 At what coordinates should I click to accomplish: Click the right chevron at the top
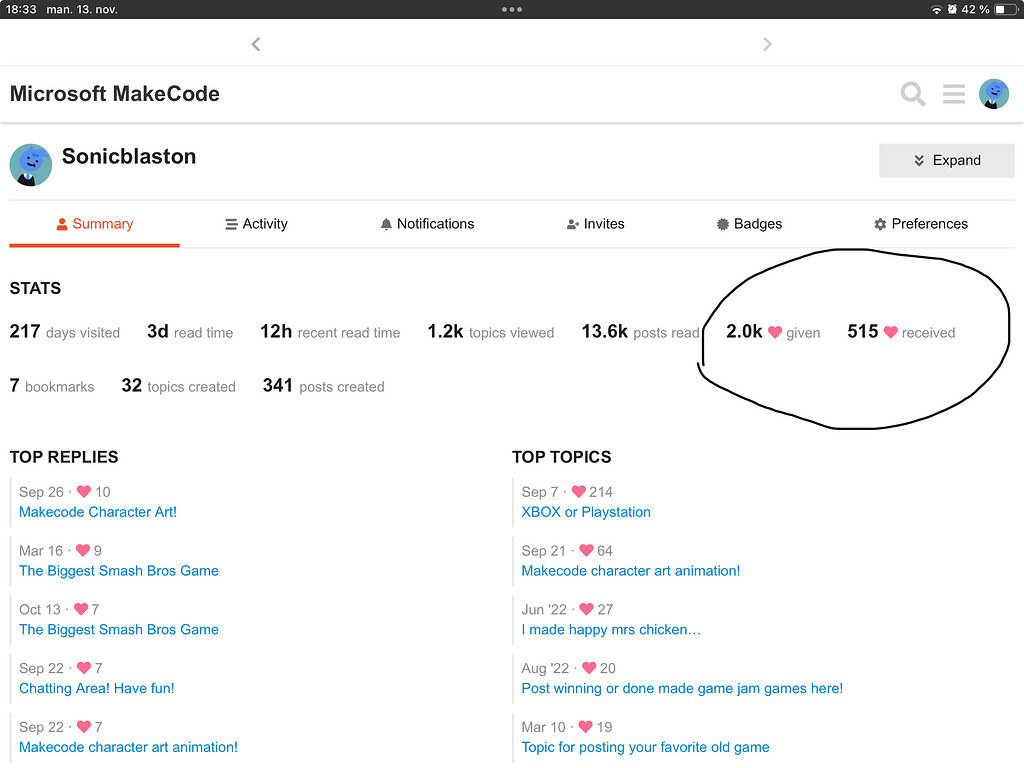[767, 44]
